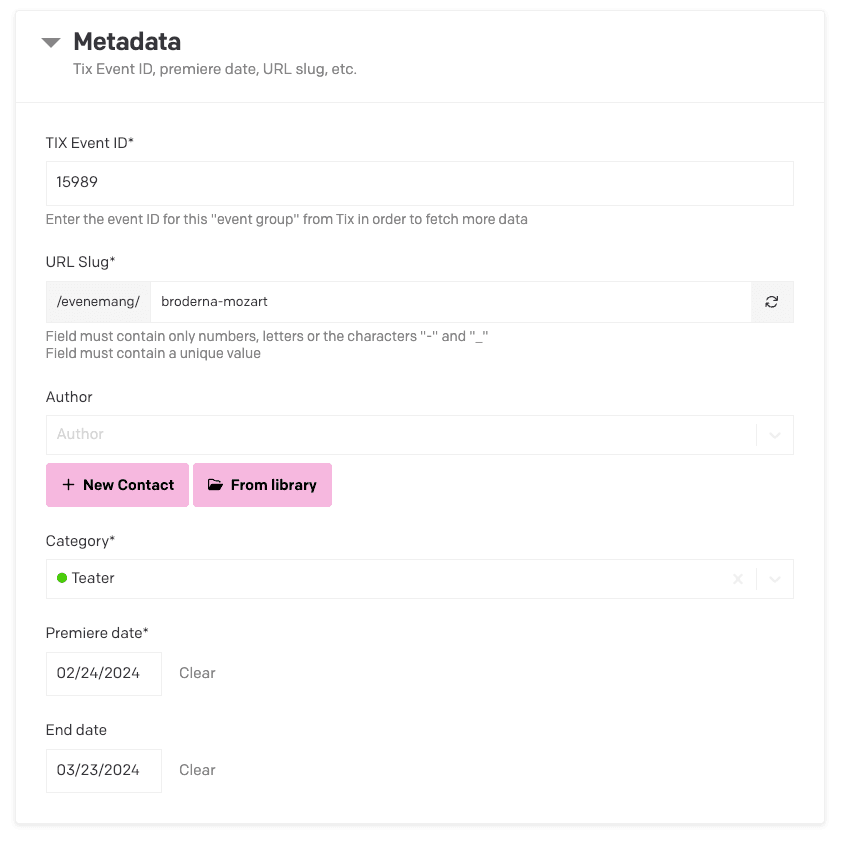Click the End date input
Screen dimensions: 843x841
pyautogui.click(x=104, y=771)
